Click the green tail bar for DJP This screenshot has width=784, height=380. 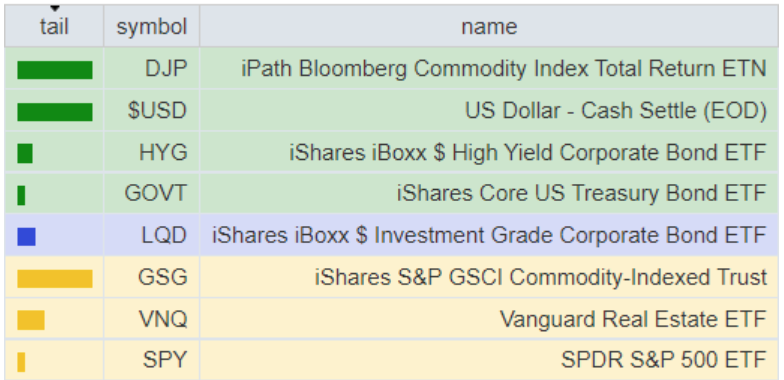55,70
